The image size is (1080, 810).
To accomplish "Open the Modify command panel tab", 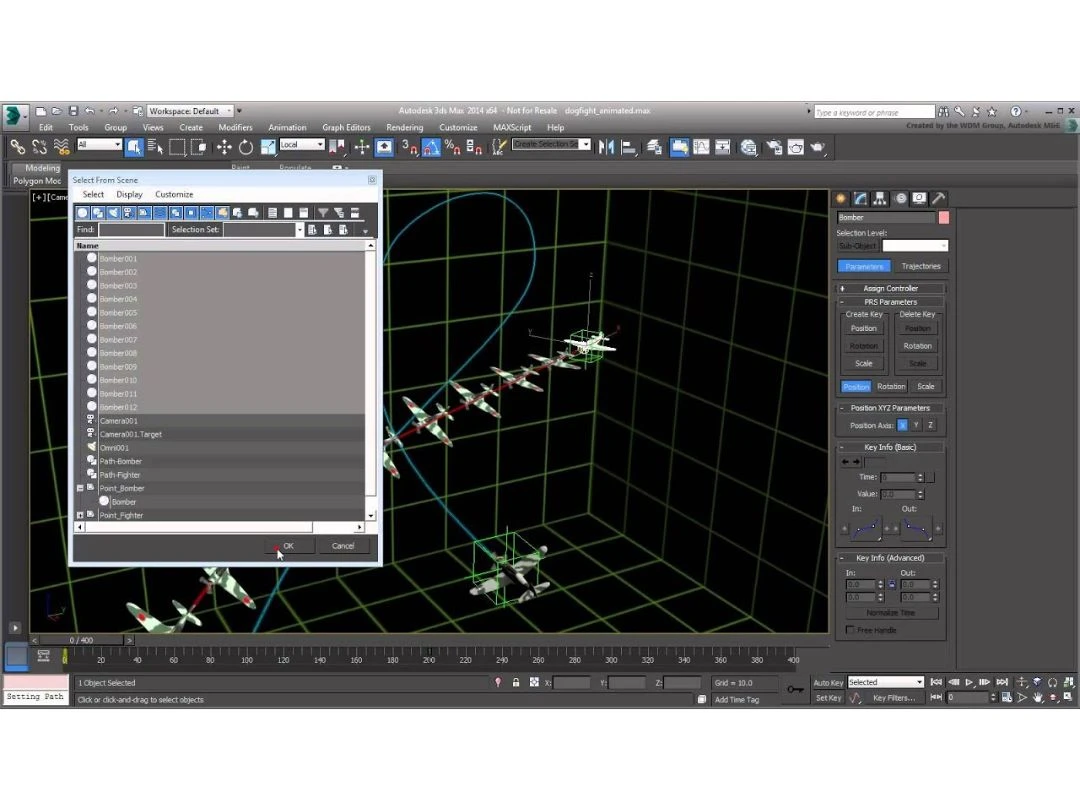I will coord(860,198).
